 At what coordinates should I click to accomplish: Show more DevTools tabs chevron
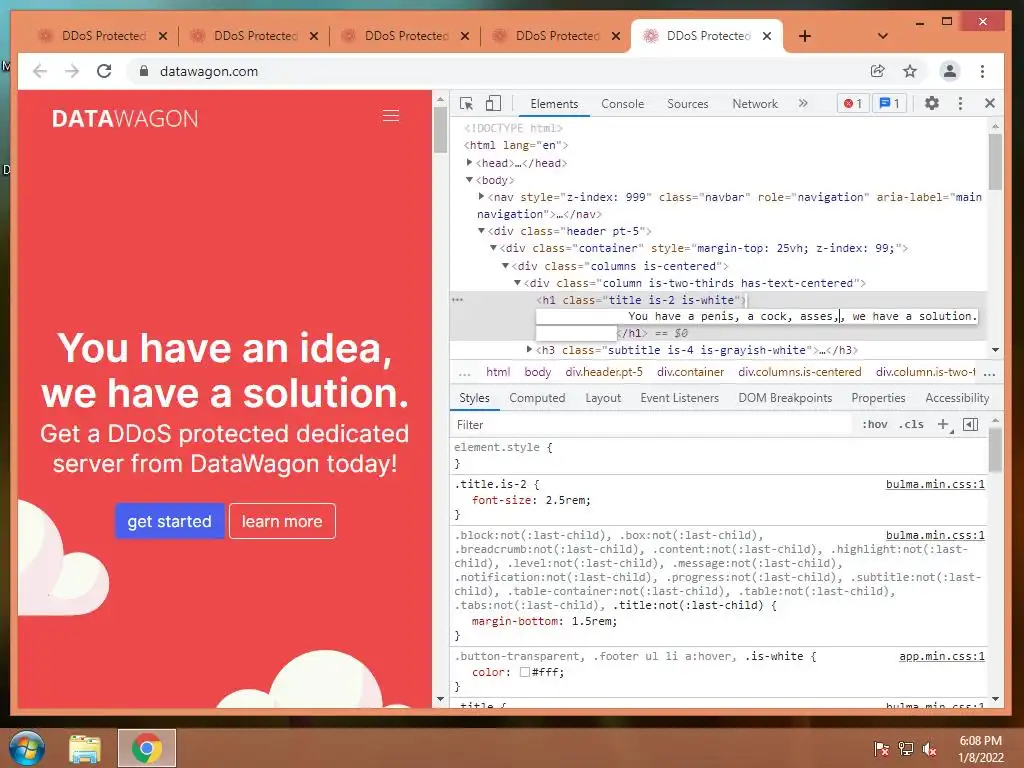(803, 103)
